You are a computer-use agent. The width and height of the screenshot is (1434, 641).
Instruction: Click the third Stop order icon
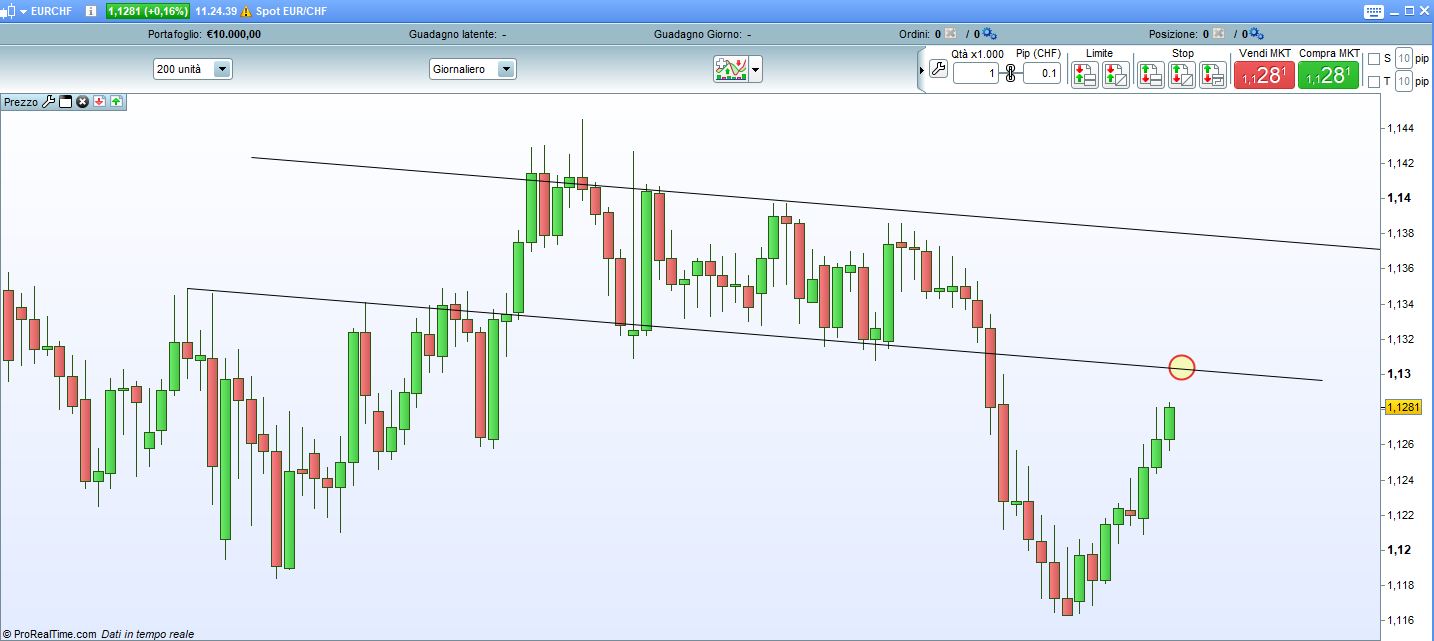(1213, 75)
